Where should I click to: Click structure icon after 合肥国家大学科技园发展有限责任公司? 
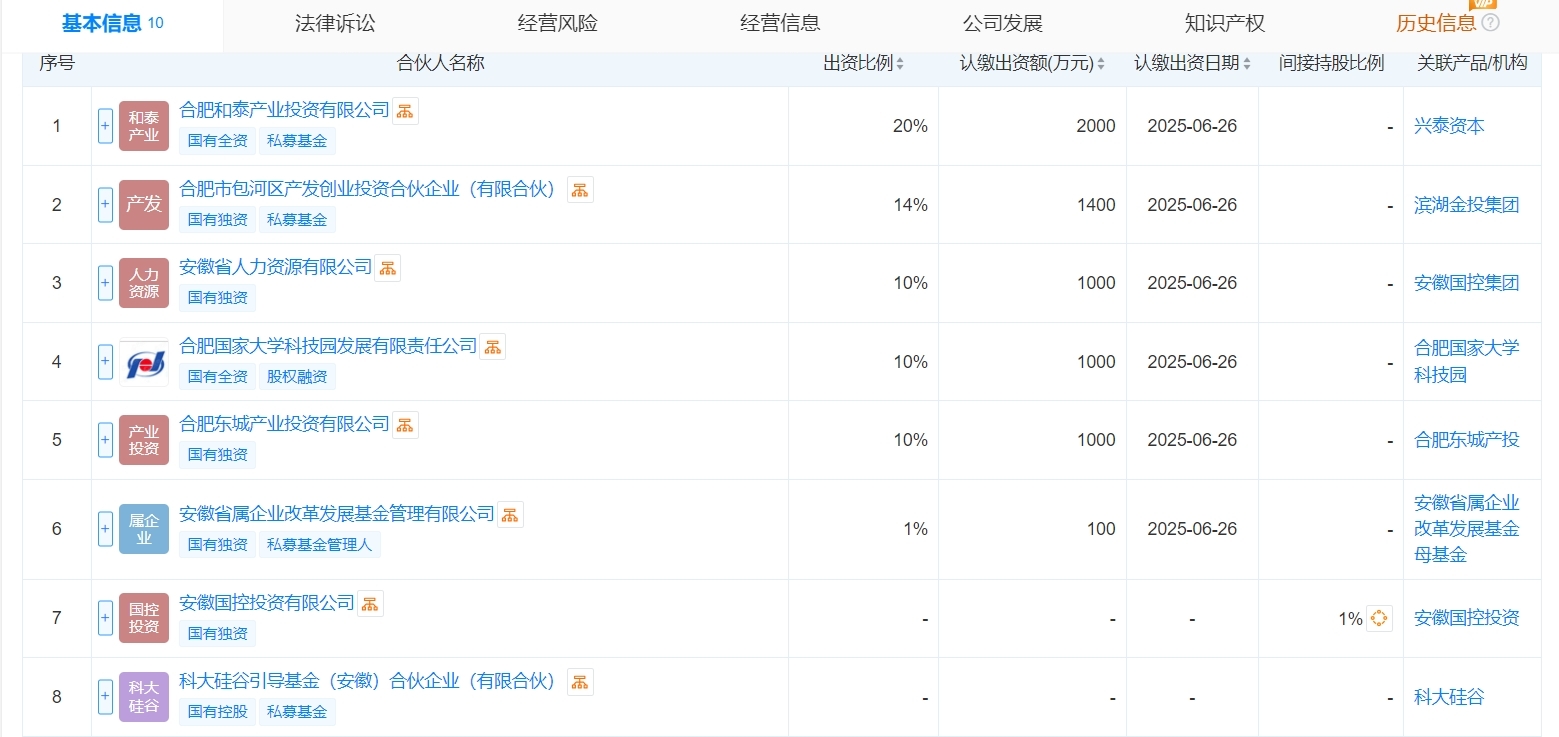point(492,347)
